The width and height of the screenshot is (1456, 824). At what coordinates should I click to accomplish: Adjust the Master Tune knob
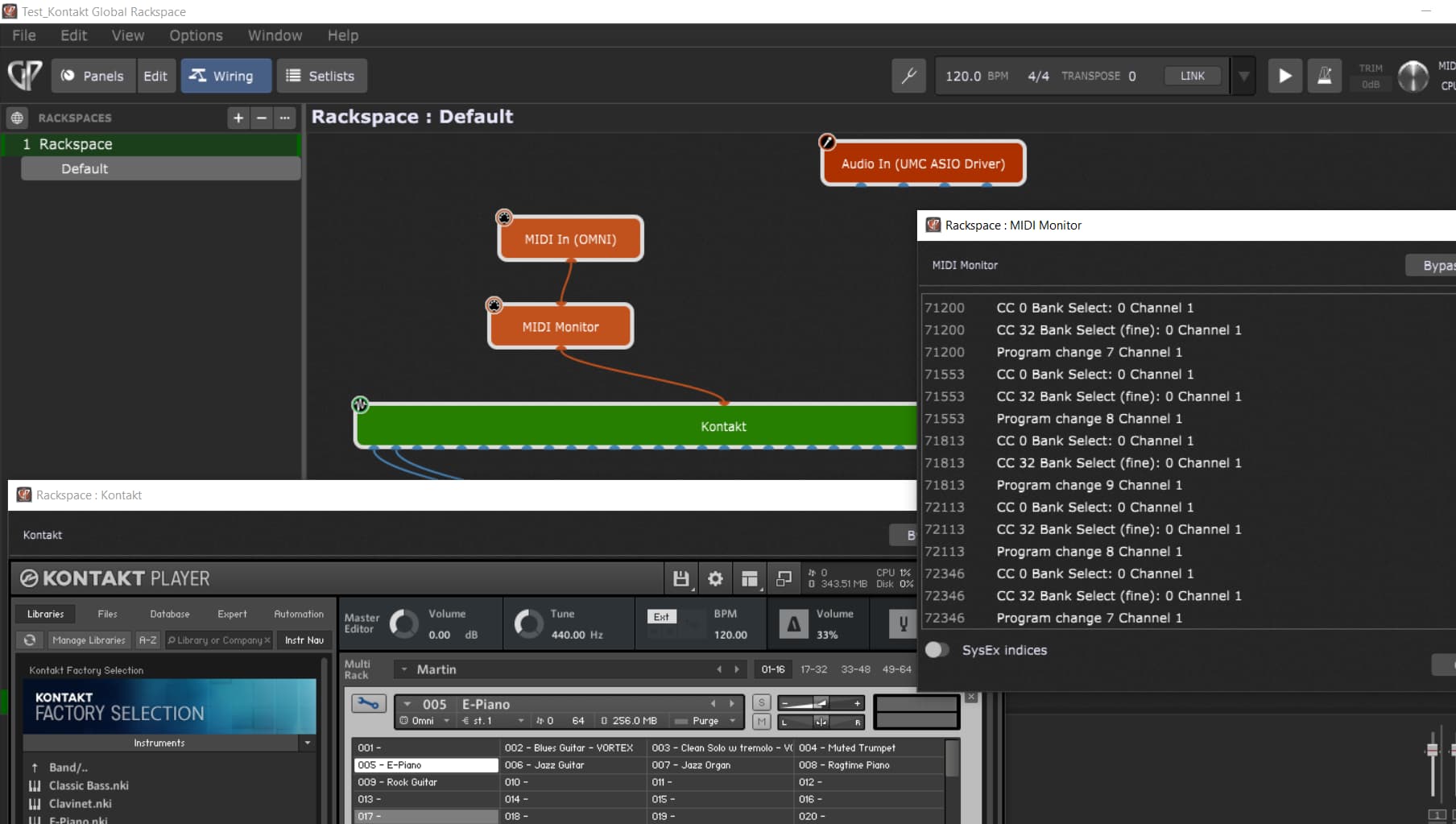528,623
